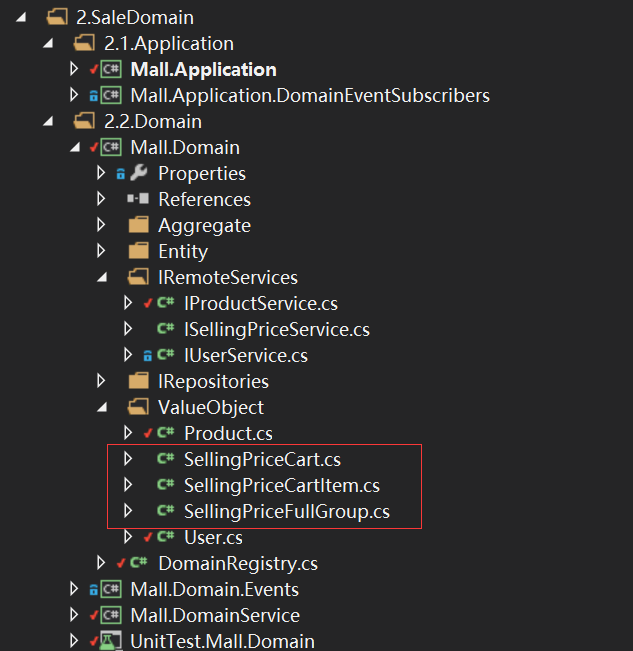
Task: Expand the Entity folder
Action: click(x=101, y=251)
